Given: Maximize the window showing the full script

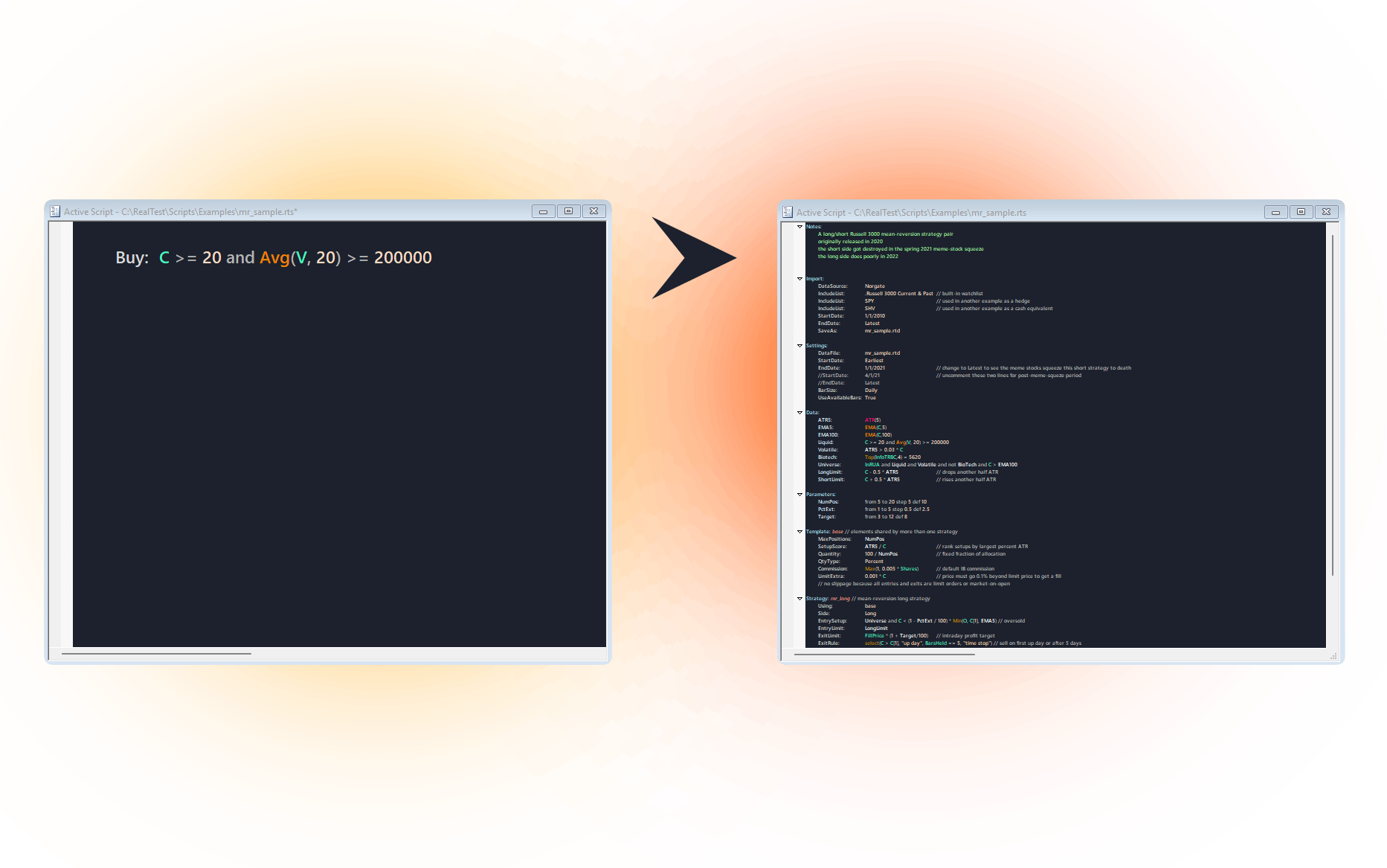Looking at the screenshot, I should 1301,212.
